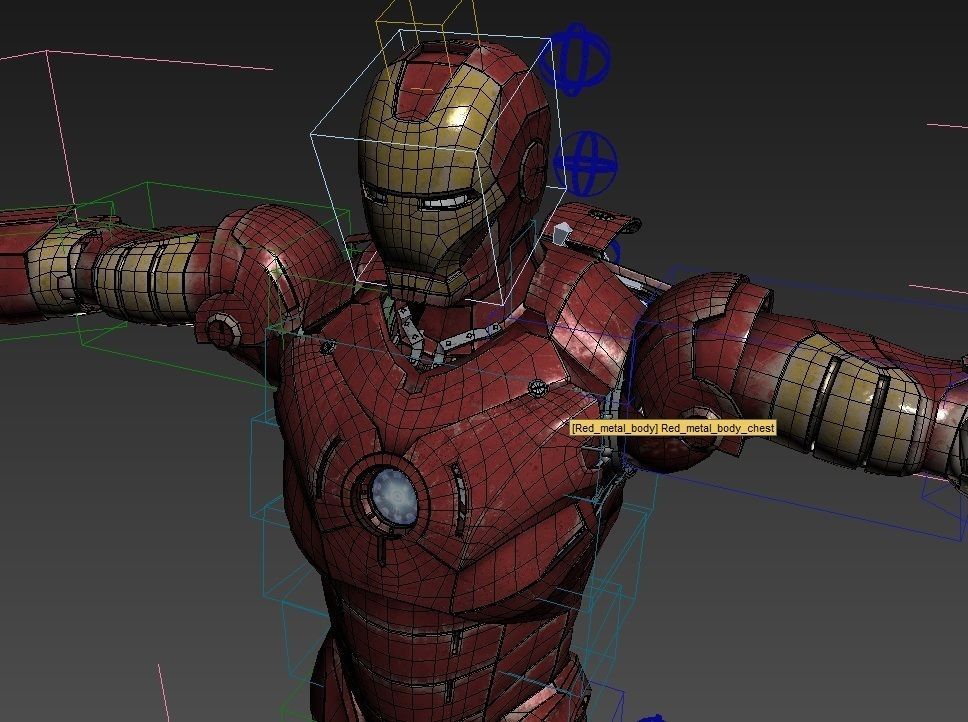Pick the small white helper behind the neck
This screenshot has width=968, height=722.
(561, 235)
